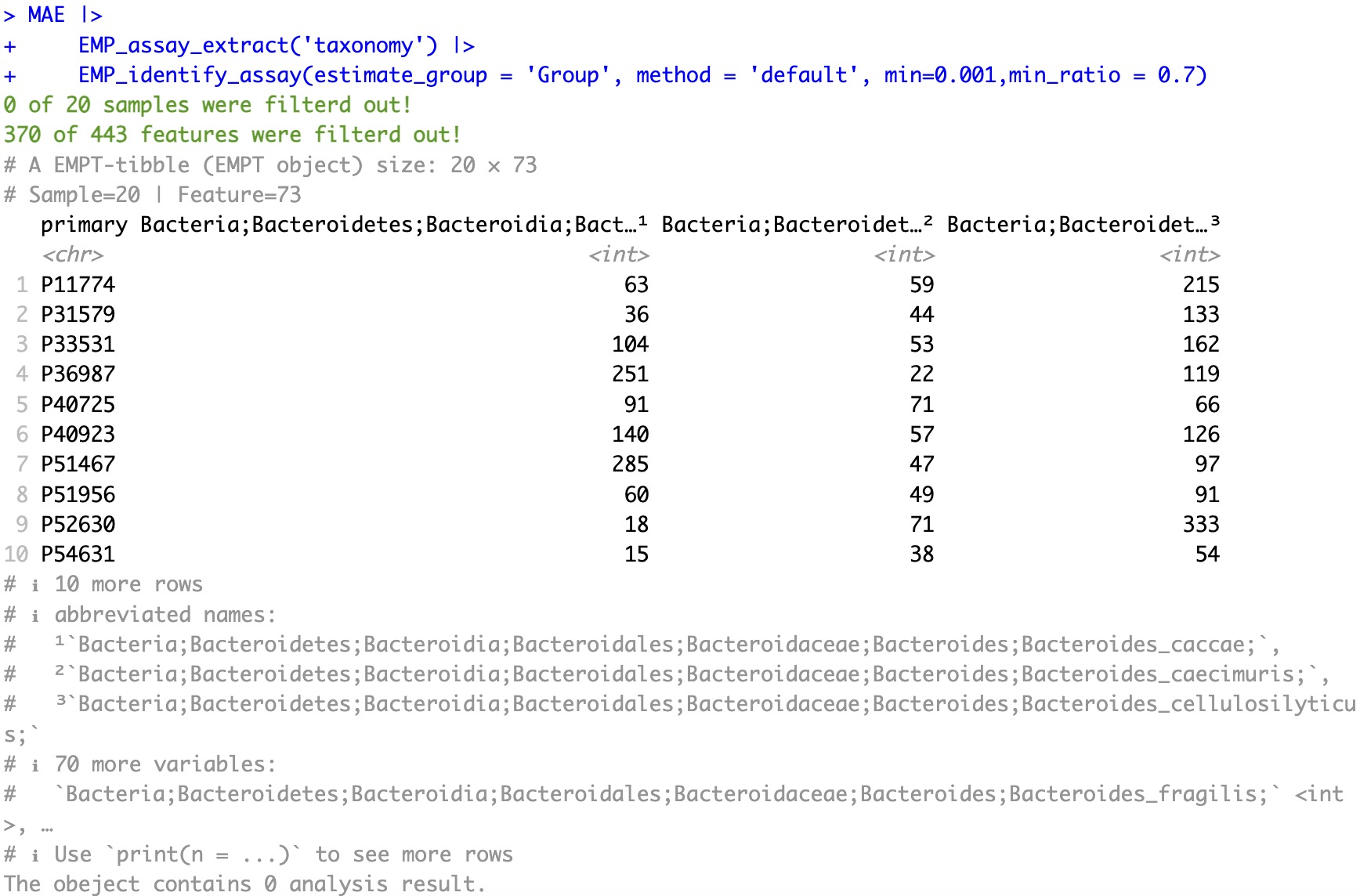
Task: Click the '70 more variables' note
Action: point(165,764)
